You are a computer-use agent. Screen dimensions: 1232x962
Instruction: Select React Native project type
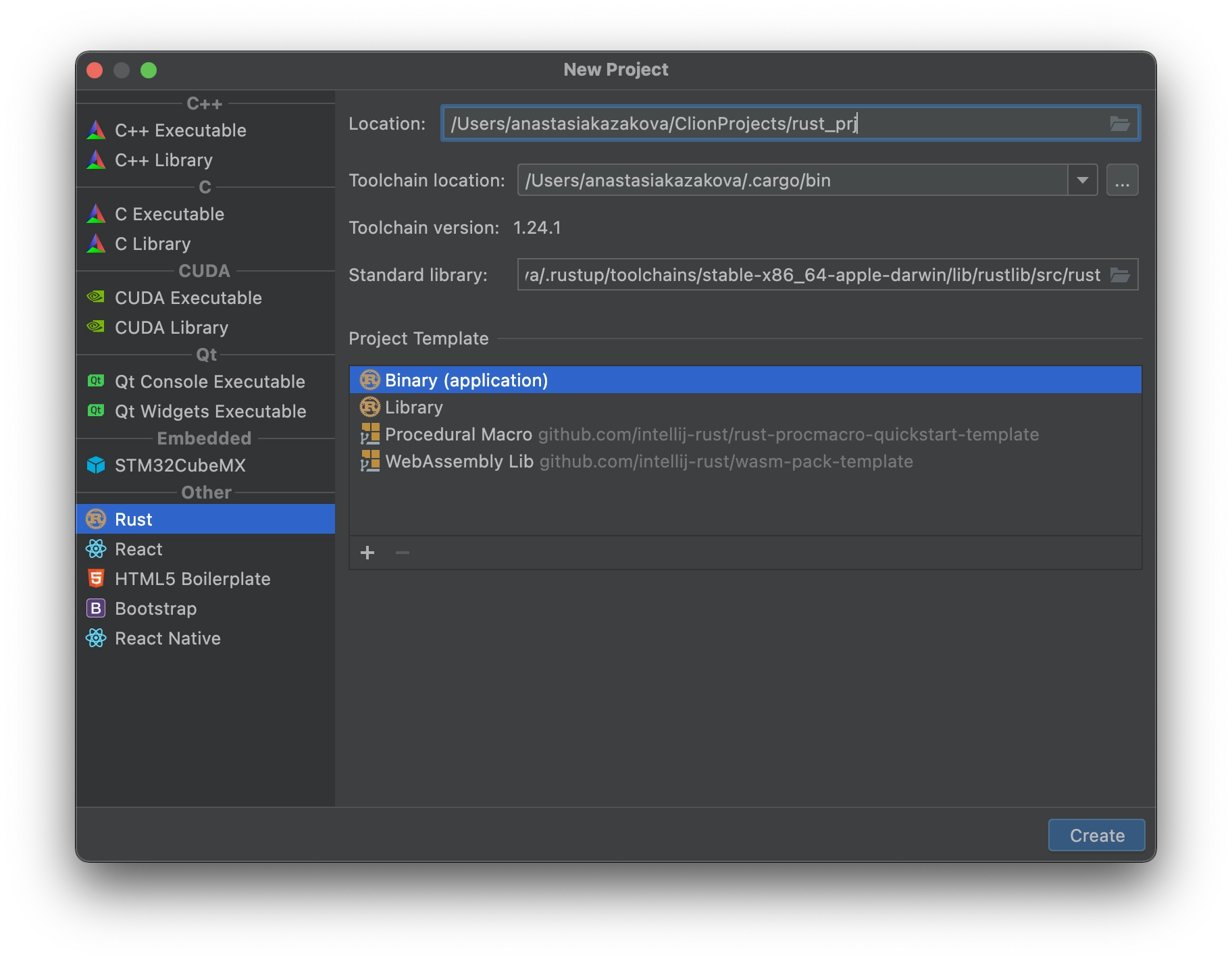(x=205, y=638)
